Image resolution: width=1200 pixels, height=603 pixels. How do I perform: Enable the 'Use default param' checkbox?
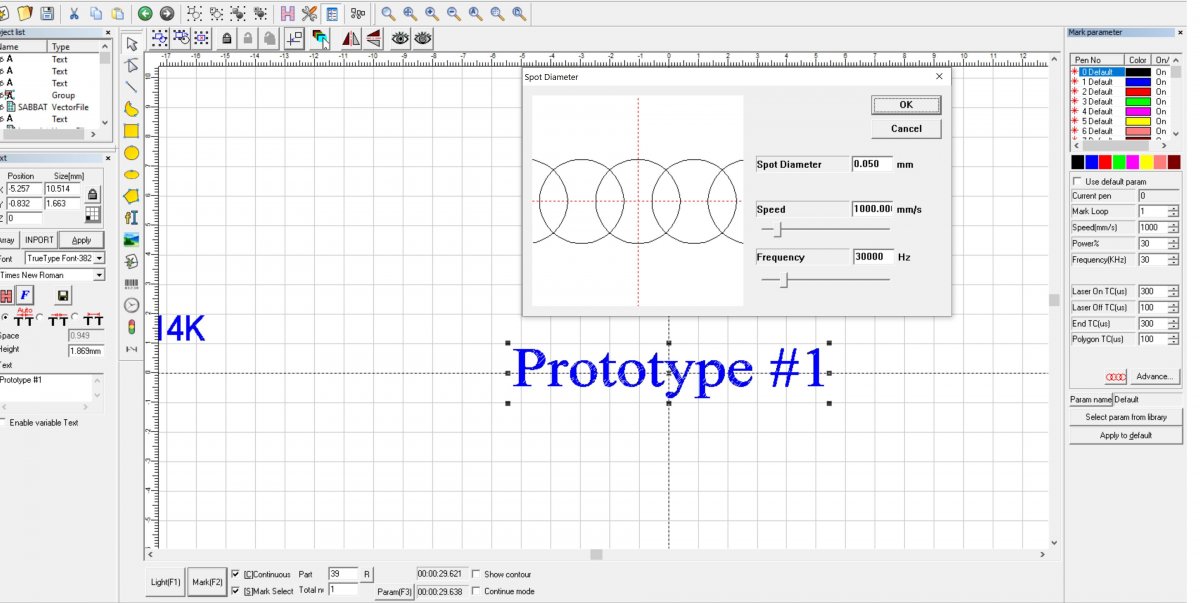pyautogui.click(x=1078, y=182)
